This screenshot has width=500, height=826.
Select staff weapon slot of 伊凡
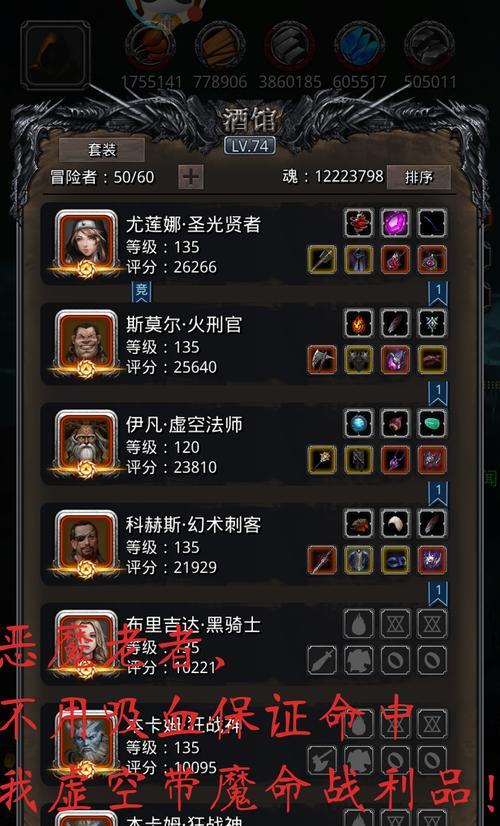322,459
